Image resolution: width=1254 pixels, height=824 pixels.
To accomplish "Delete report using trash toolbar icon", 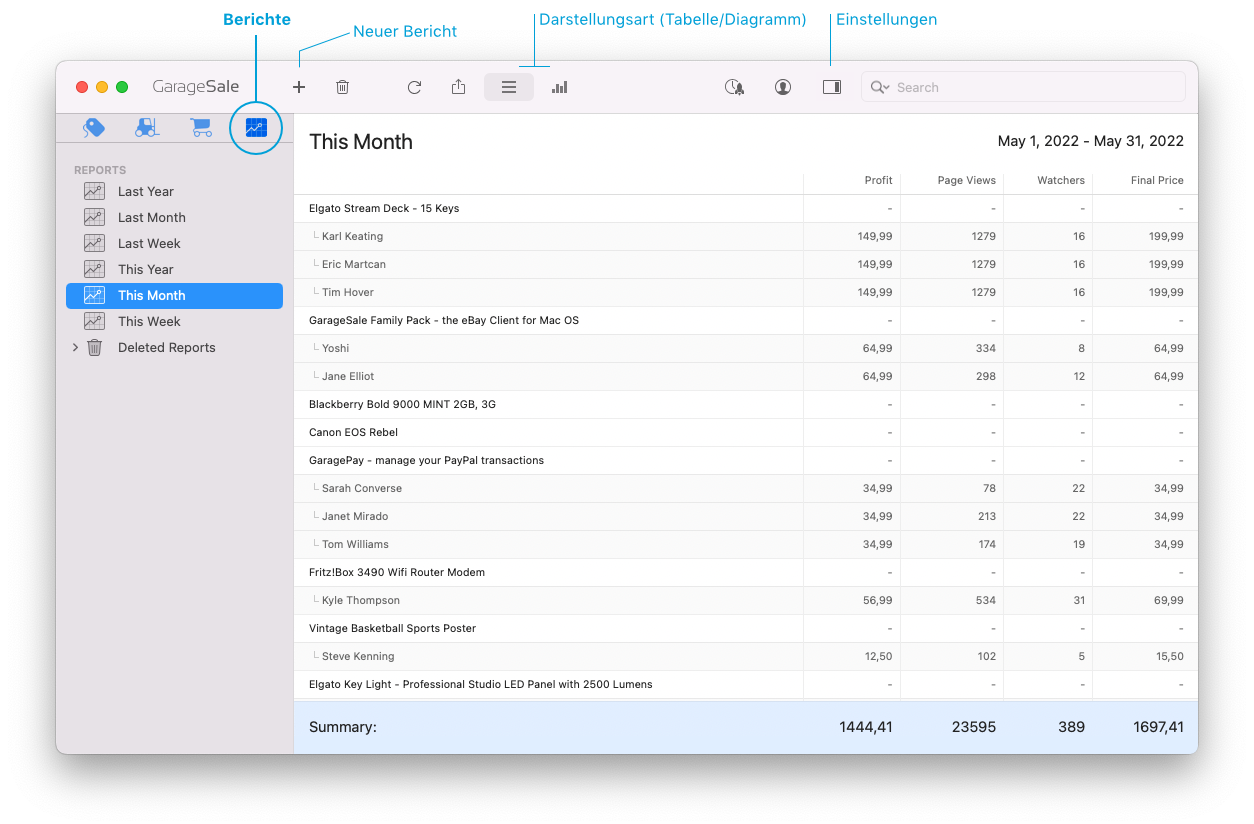I will pos(342,87).
